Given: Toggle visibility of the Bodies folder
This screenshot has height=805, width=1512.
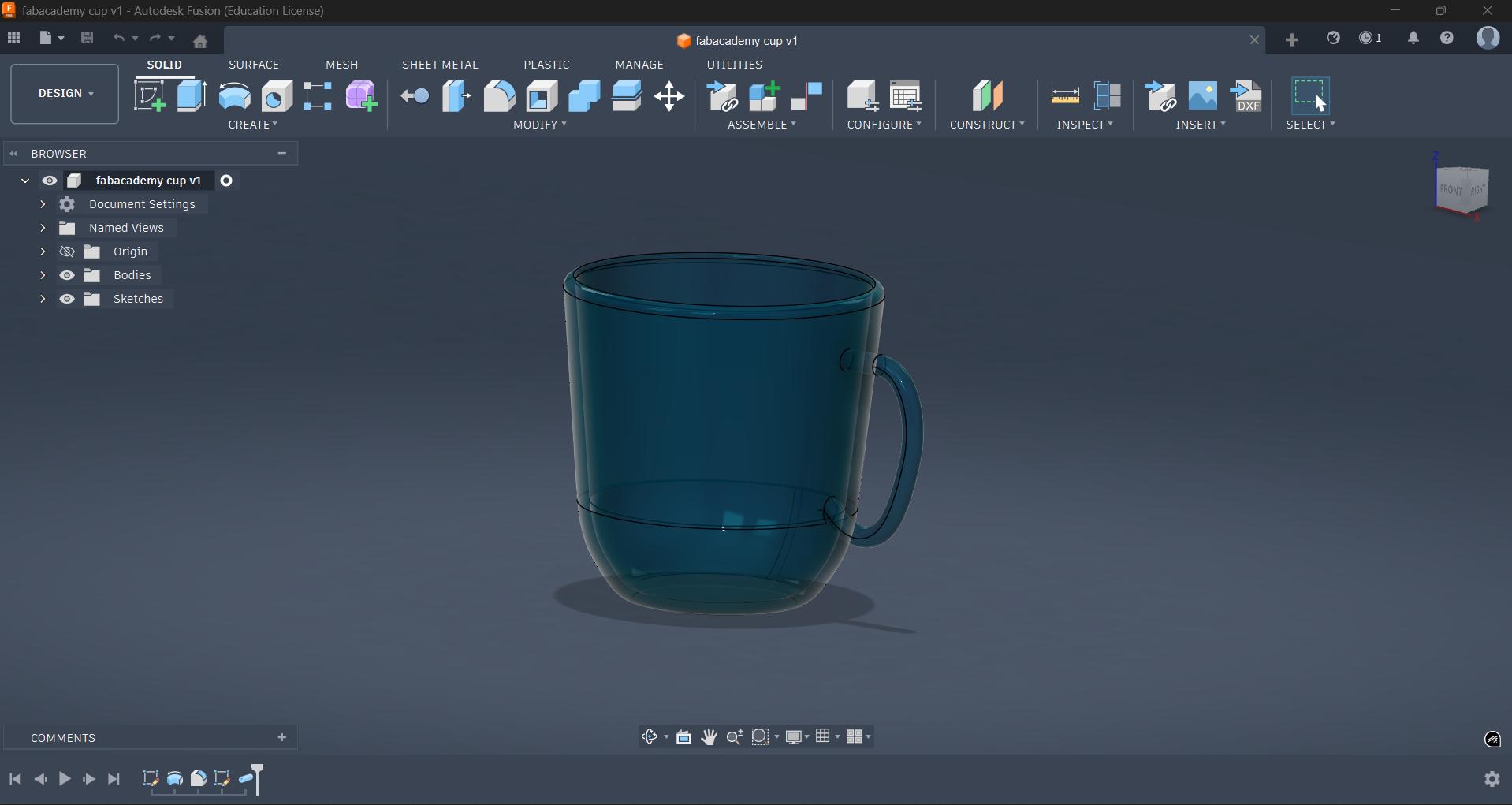Looking at the screenshot, I should (68, 274).
